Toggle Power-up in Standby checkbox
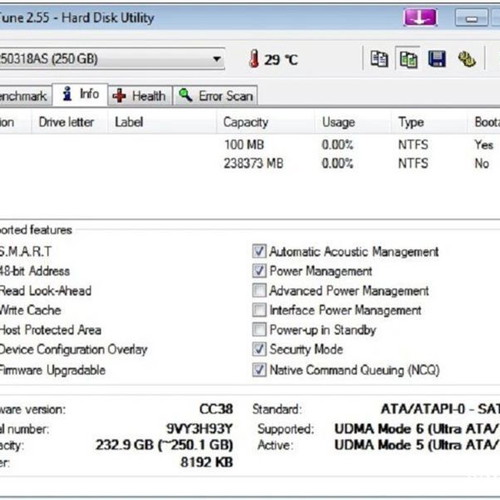 [x=259, y=330]
